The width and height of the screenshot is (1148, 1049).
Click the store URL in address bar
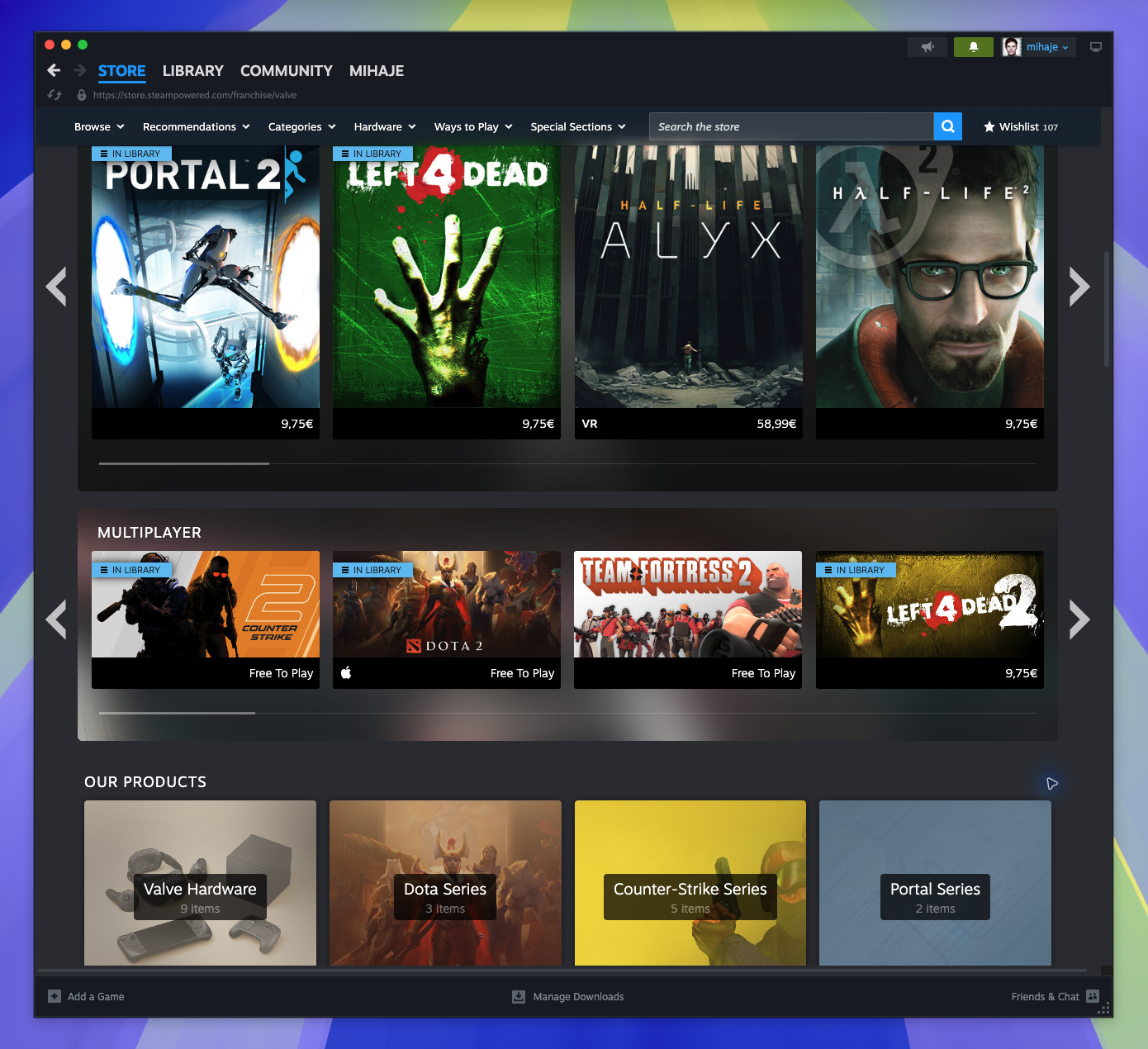[x=195, y=95]
